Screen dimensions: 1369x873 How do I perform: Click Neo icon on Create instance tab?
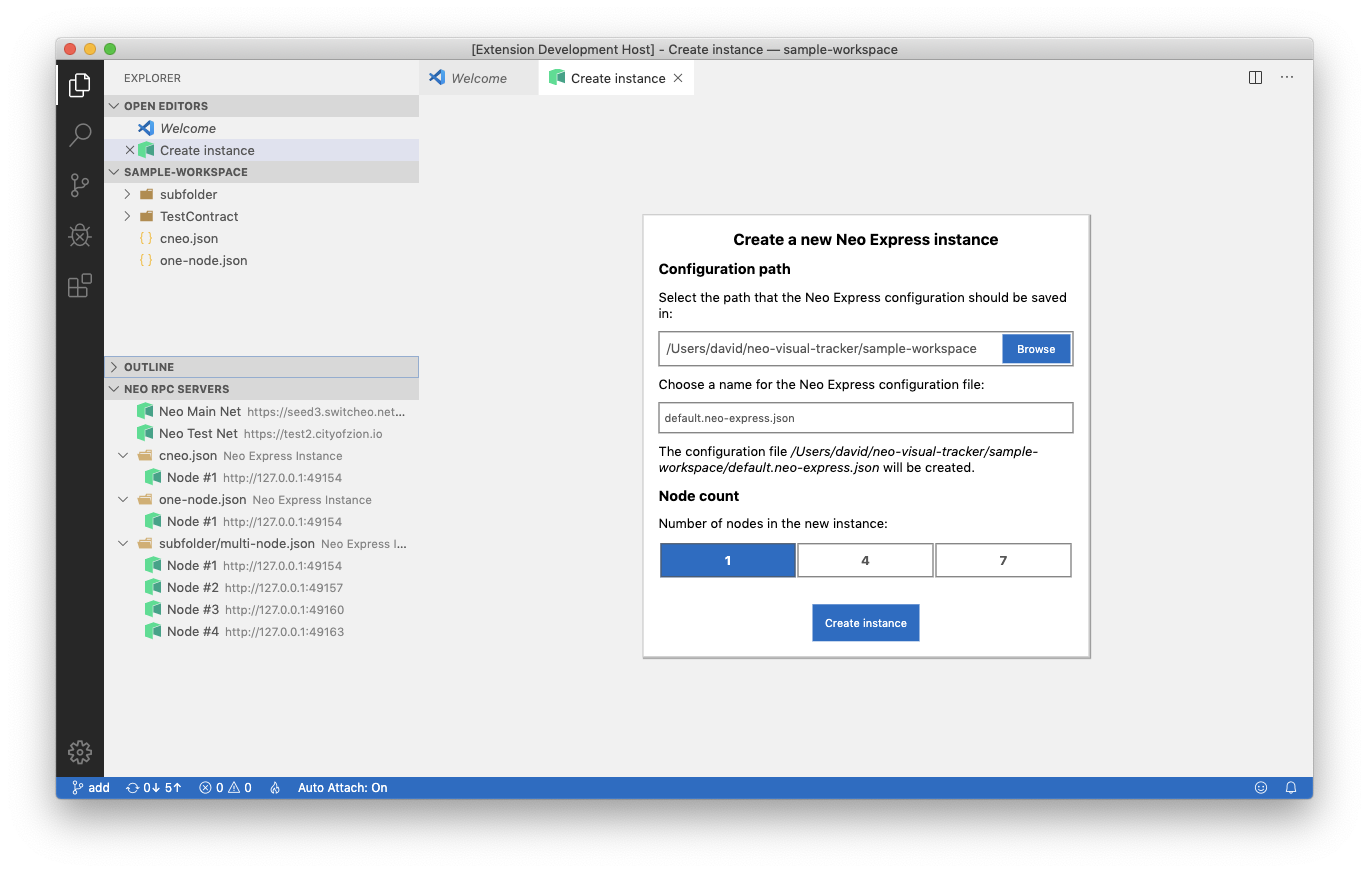point(557,78)
